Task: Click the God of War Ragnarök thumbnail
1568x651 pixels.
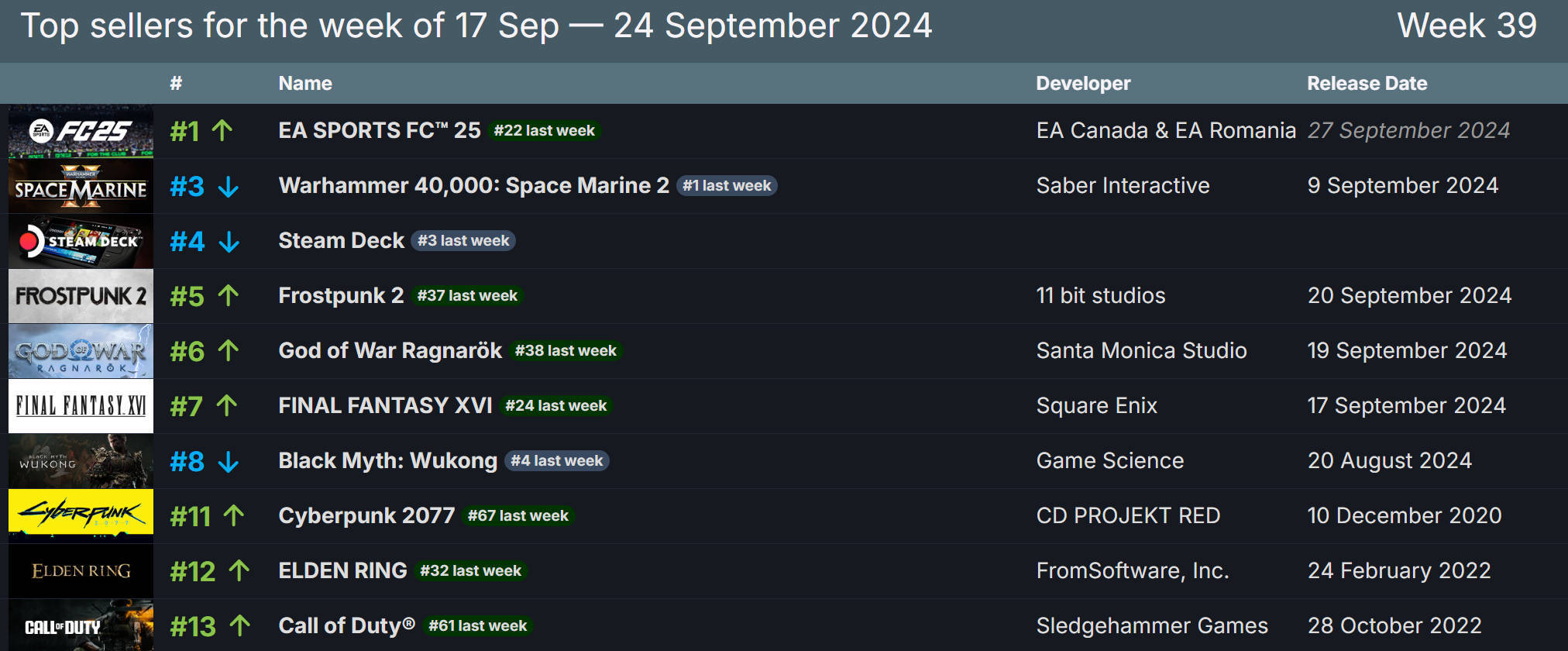Action: click(x=81, y=351)
